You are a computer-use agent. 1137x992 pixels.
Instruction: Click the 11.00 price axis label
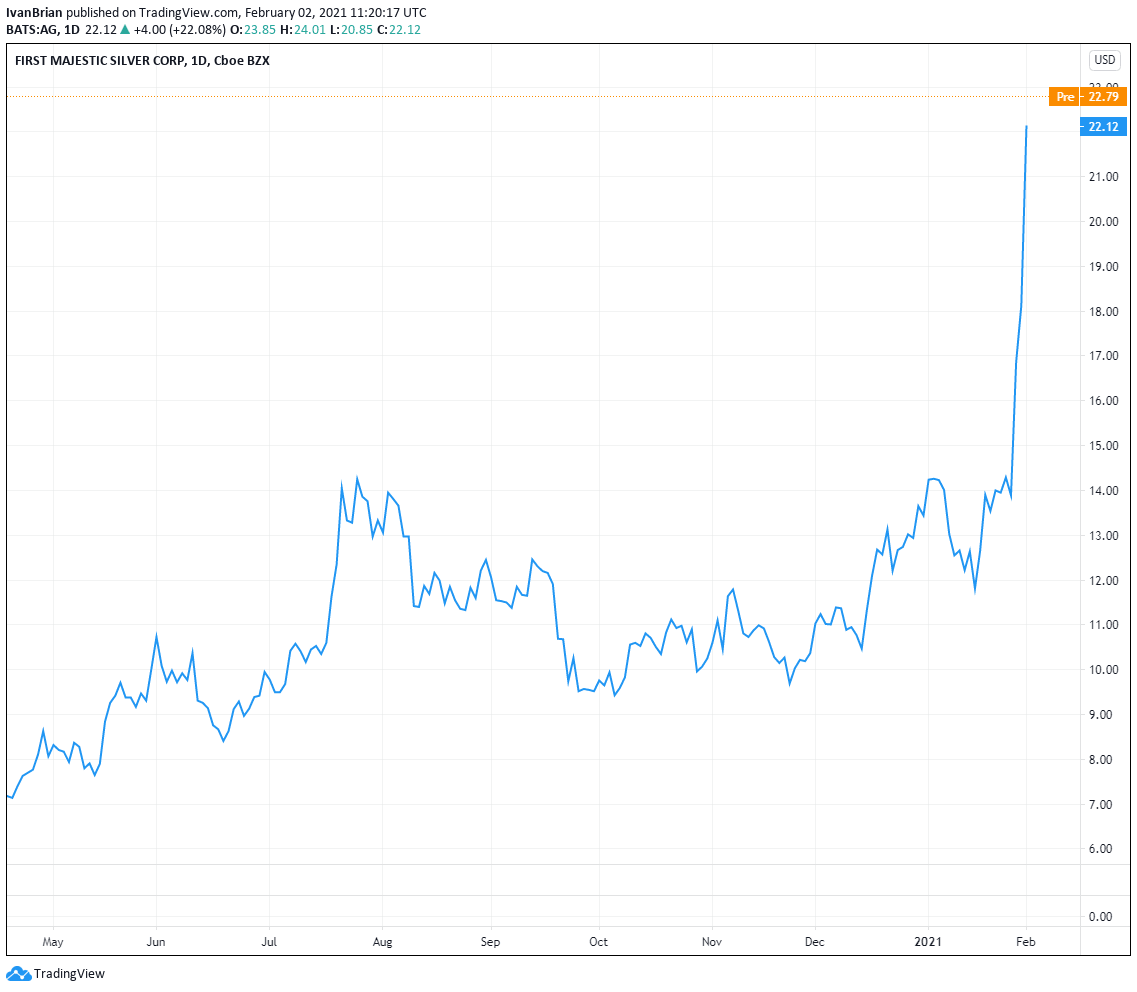coord(1104,625)
